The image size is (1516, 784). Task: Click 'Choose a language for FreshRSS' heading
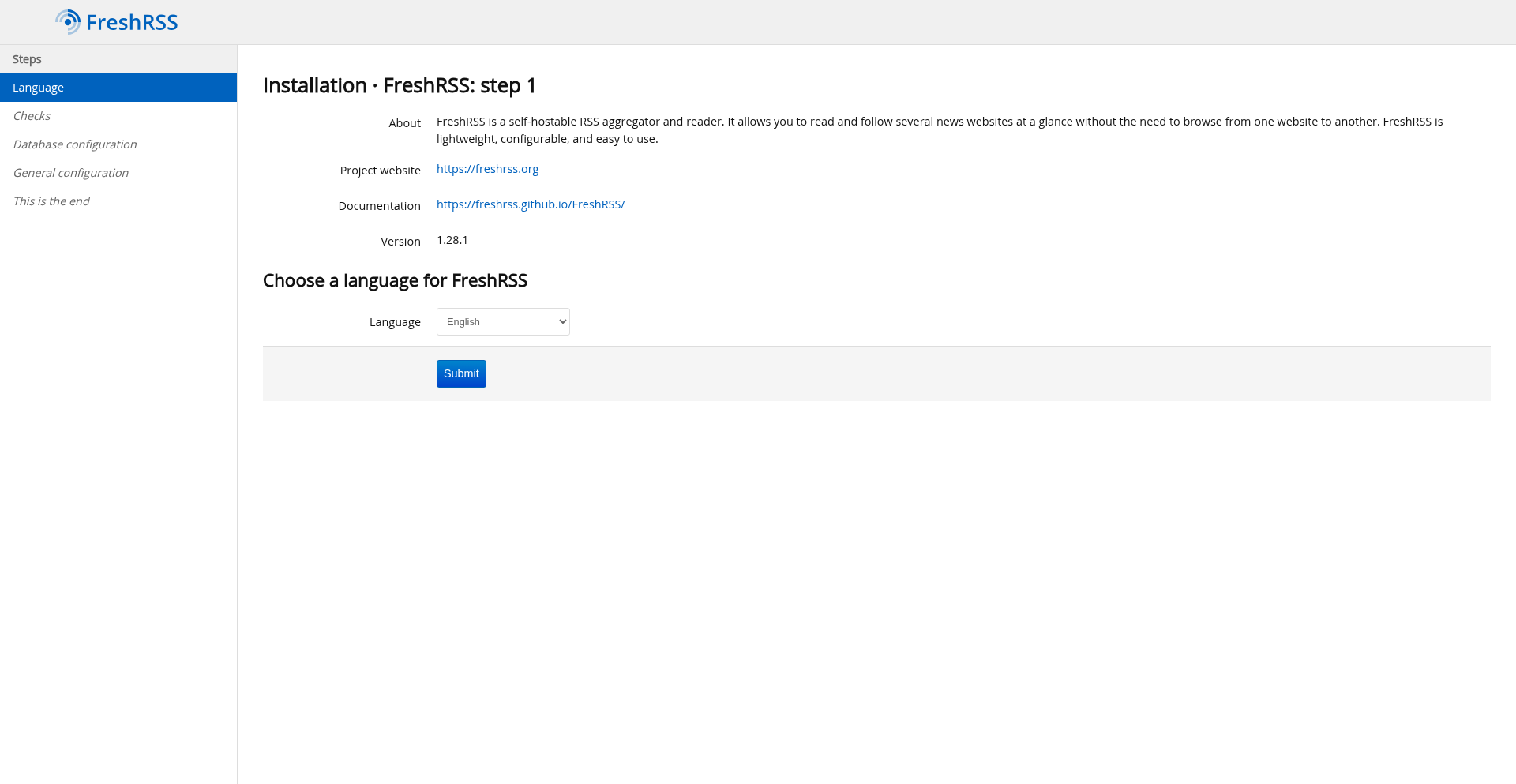coord(395,281)
